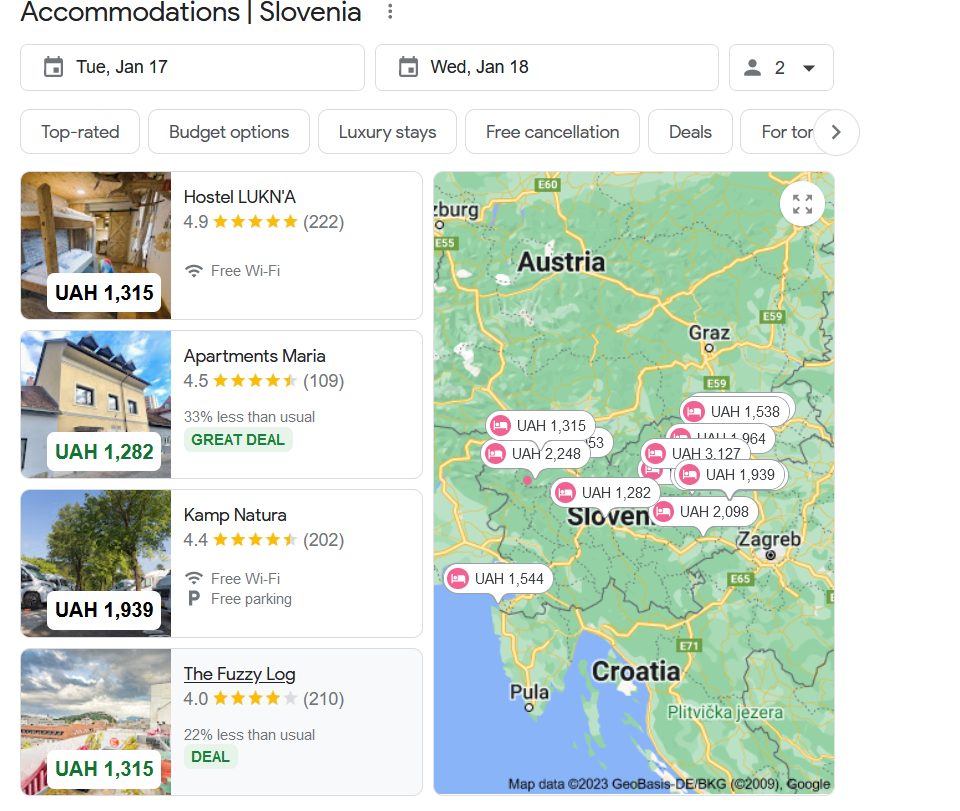This screenshot has width=960, height=811.
Task: Click the fullscreen map expand icon
Action: point(802,204)
